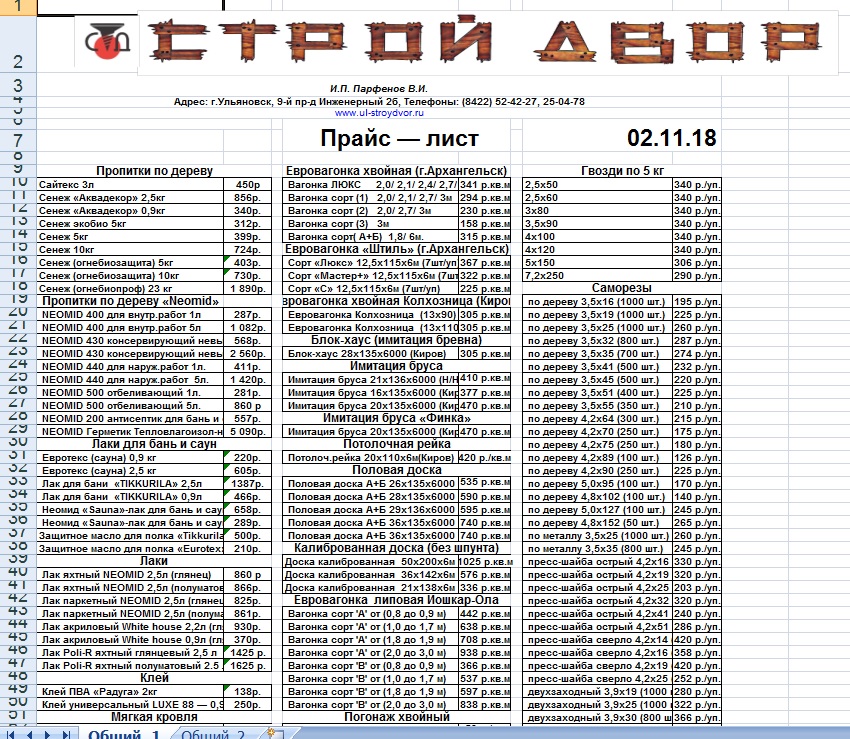
Task: Select the price cell '450р'
Action: [248, 184]
